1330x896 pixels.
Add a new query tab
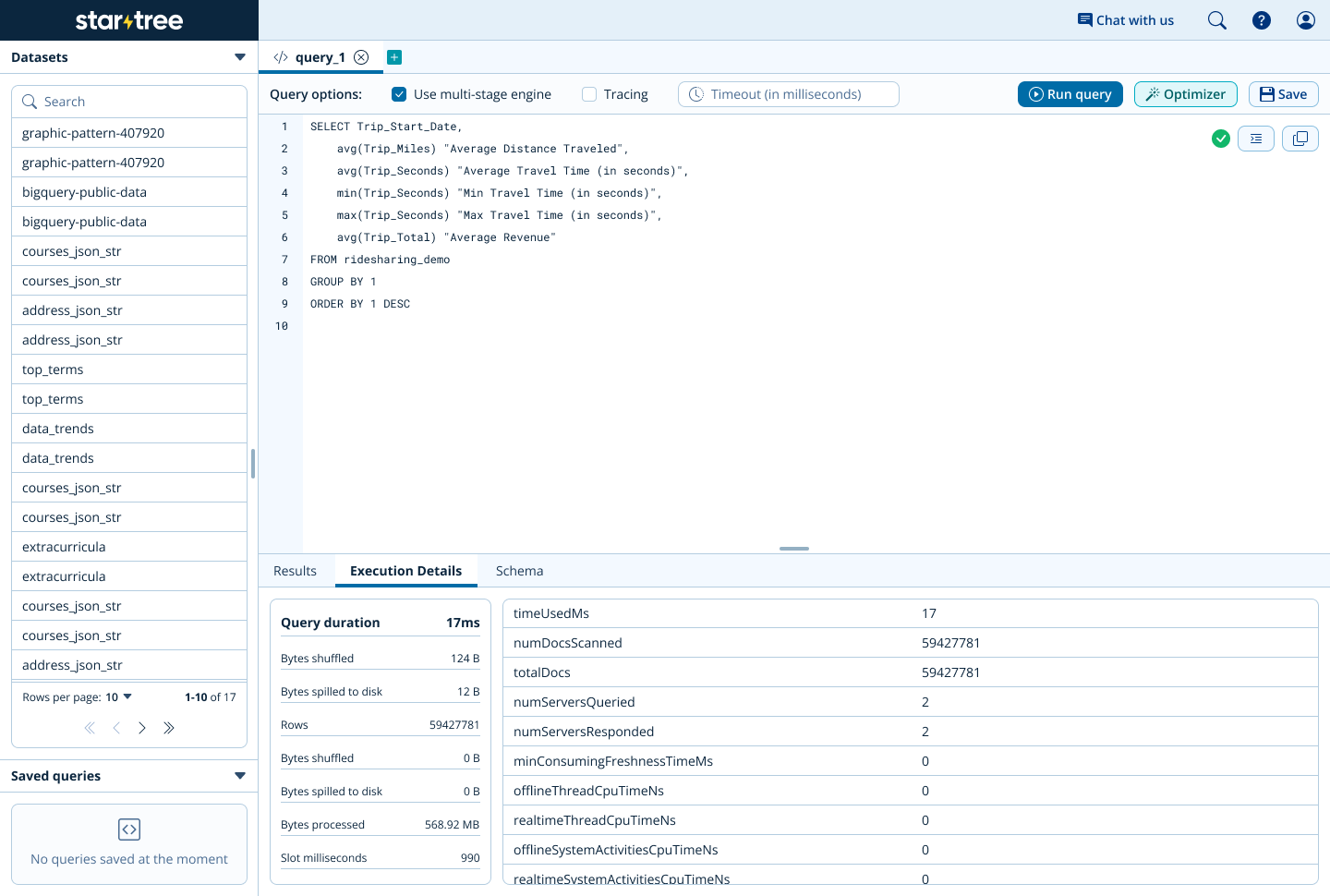[x=394, y=57]
